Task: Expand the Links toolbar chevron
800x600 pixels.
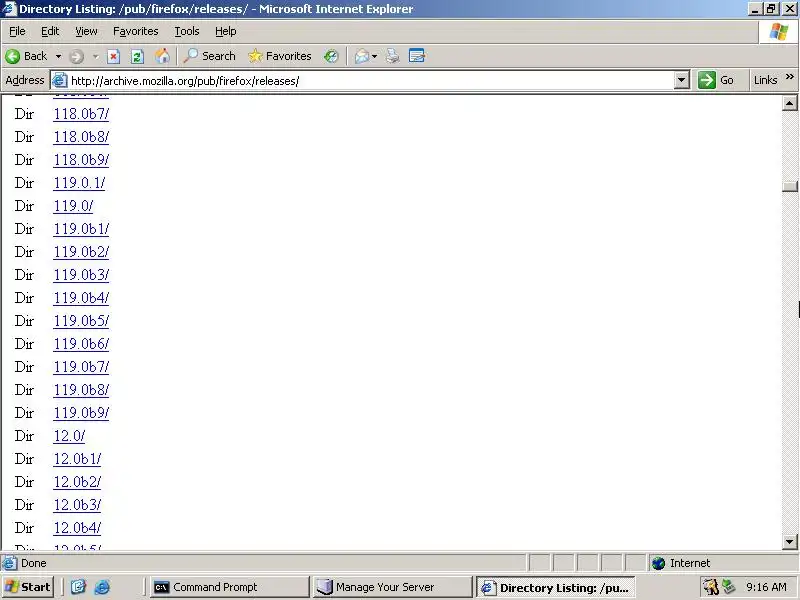Action: pos(790,77)
